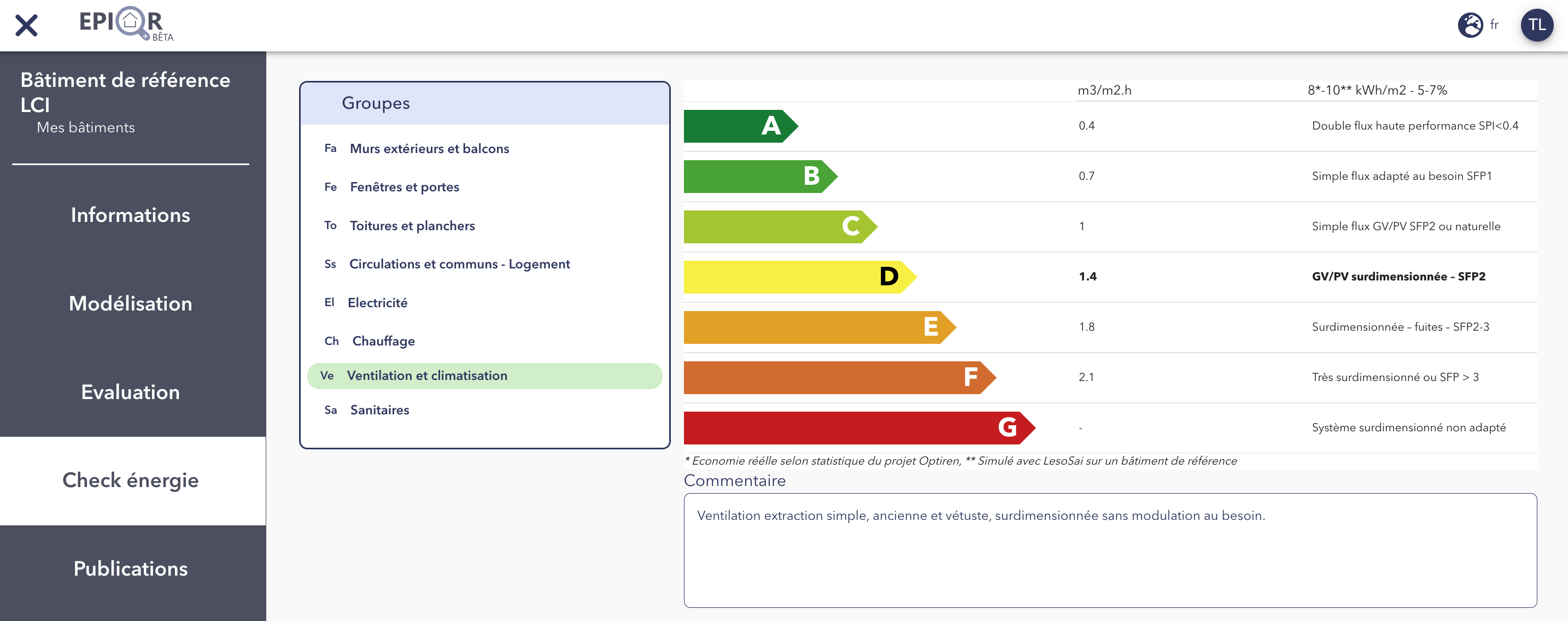Click the 1.8 value in class E row

coord(1086,327)
